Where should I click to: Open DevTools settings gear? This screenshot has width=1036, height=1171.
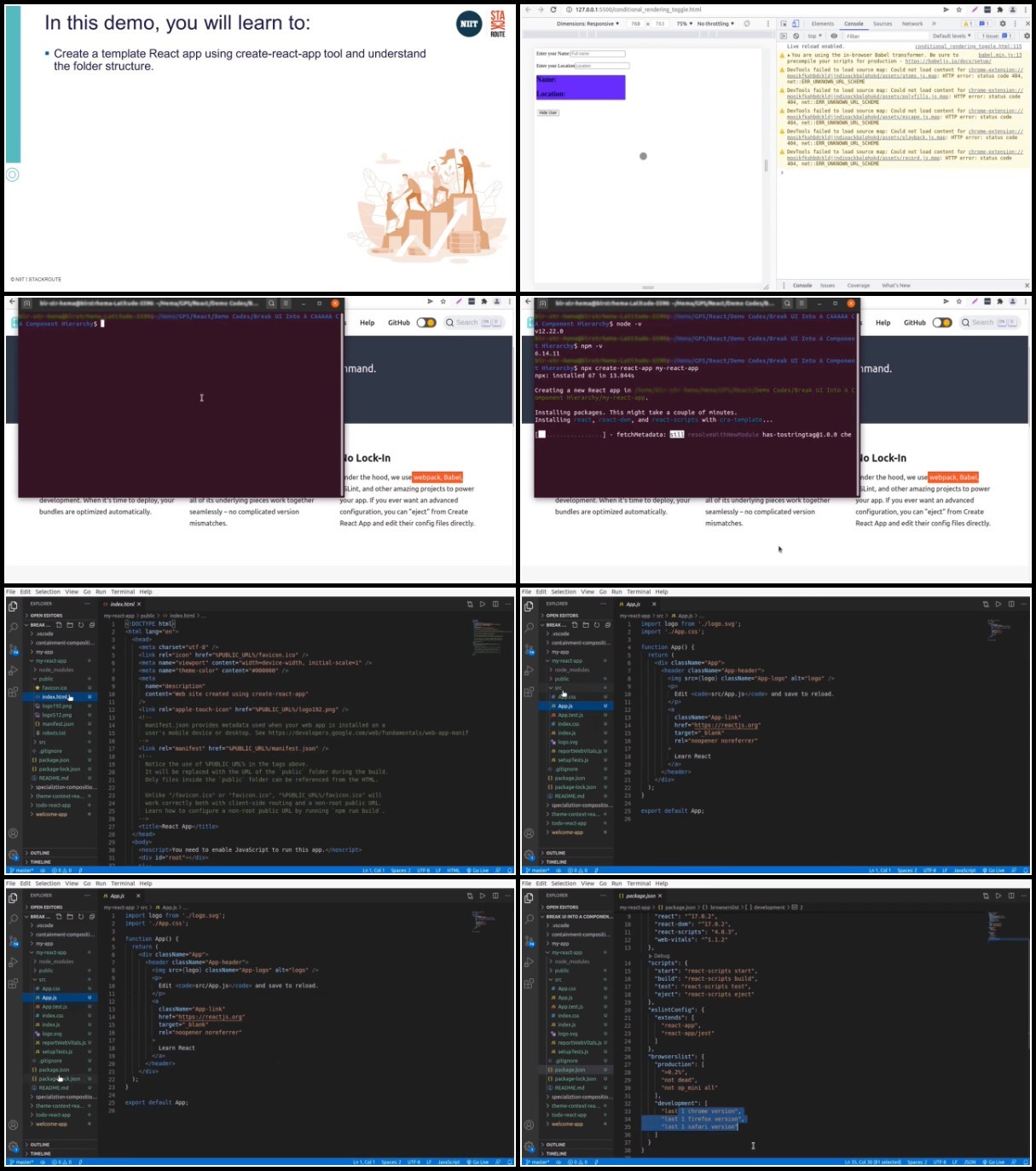(x=1003, y=24)
